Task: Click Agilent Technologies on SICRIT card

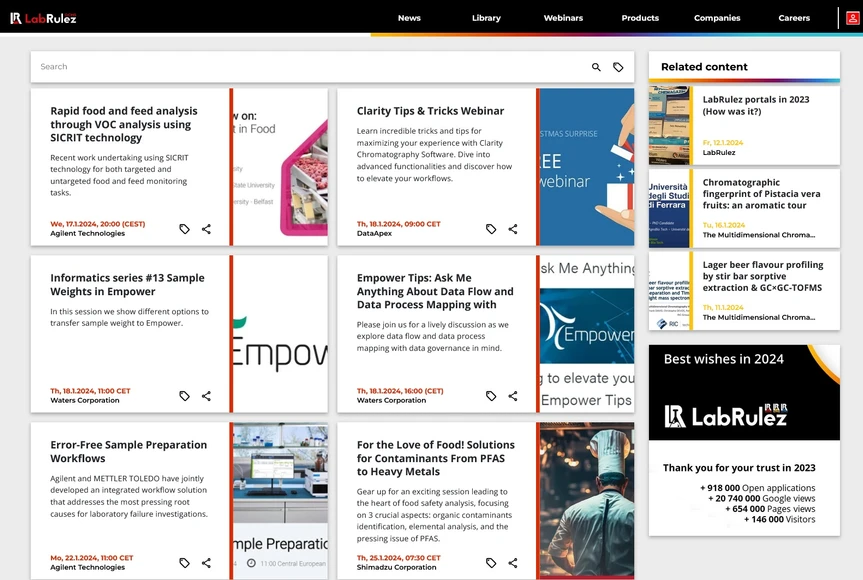Action: (88, 233)
